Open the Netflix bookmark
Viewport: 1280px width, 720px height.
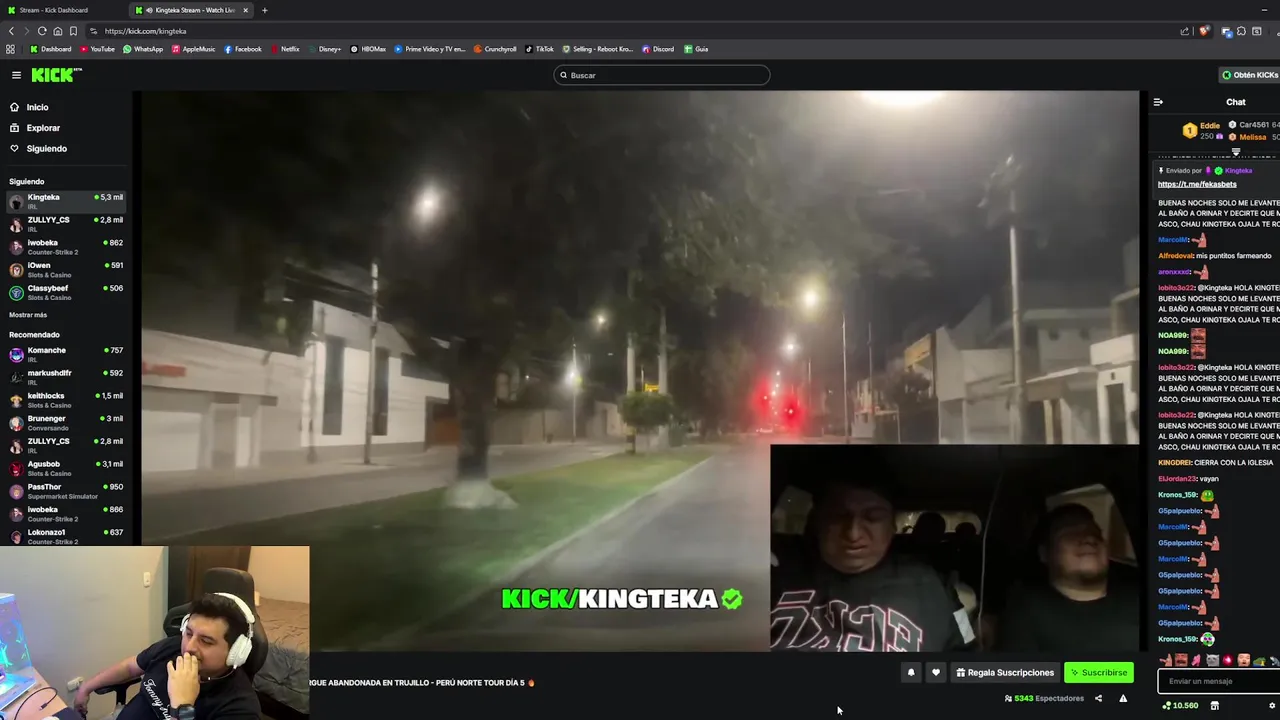(285, 49)
